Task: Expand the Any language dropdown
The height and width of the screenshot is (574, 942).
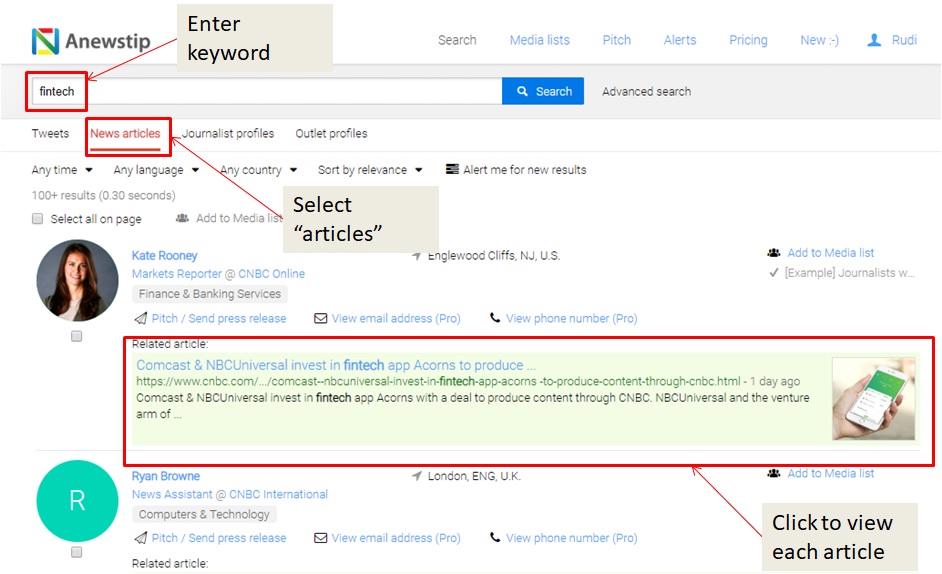Action: (x=156, y=170)
